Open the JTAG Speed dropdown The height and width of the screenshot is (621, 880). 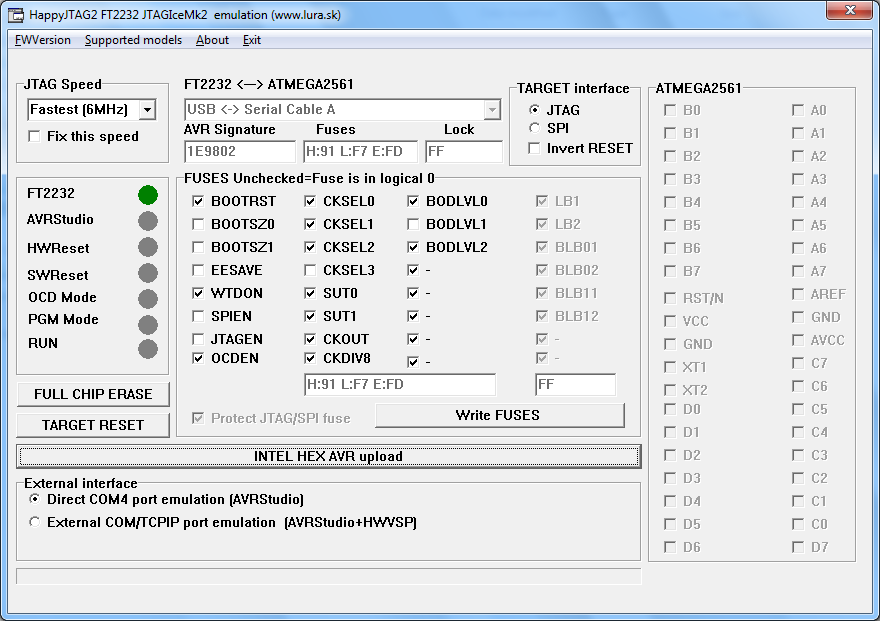[x=147, y=110]
